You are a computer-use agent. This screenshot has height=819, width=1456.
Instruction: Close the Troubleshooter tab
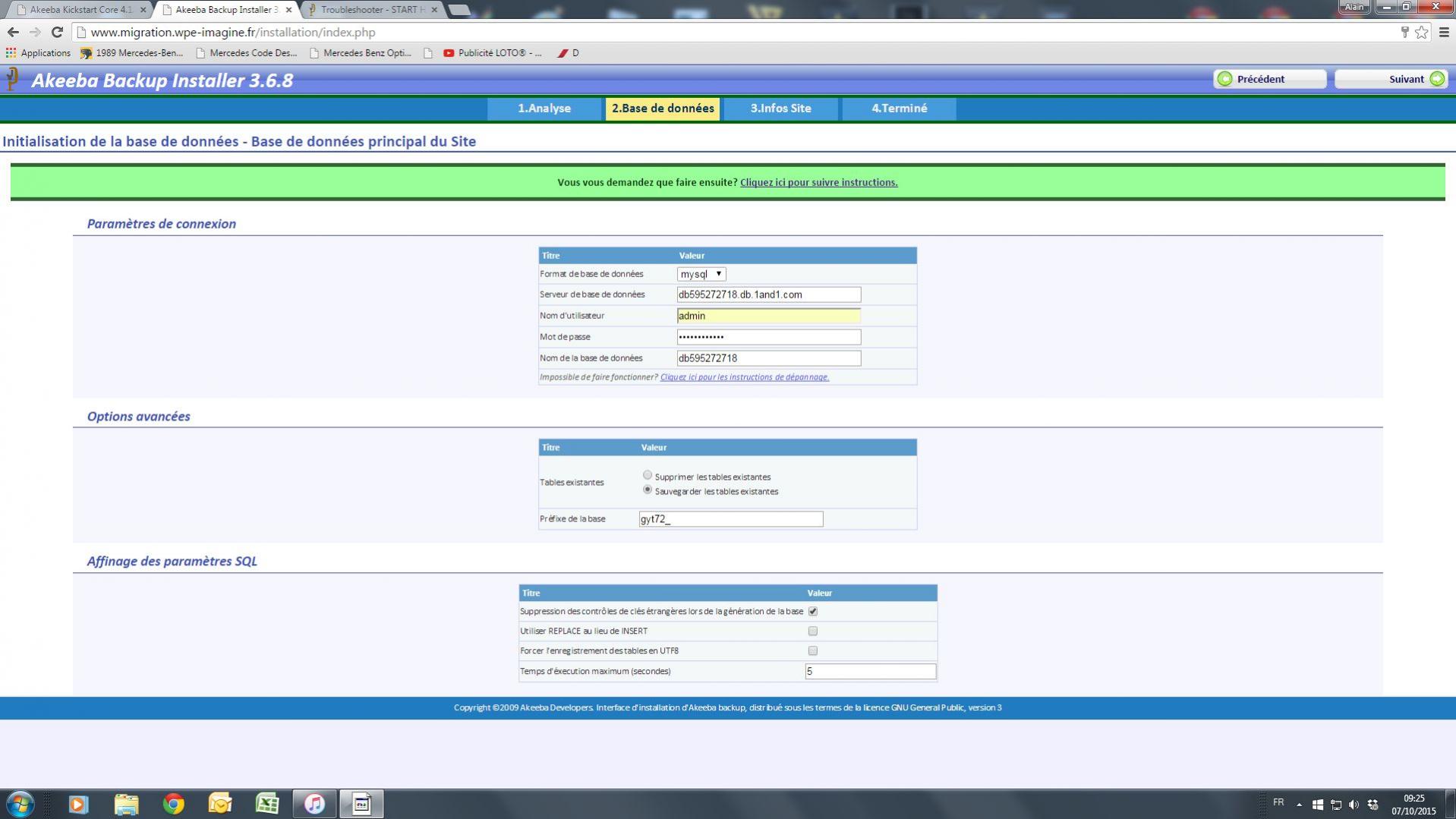(x=434, y=10)
